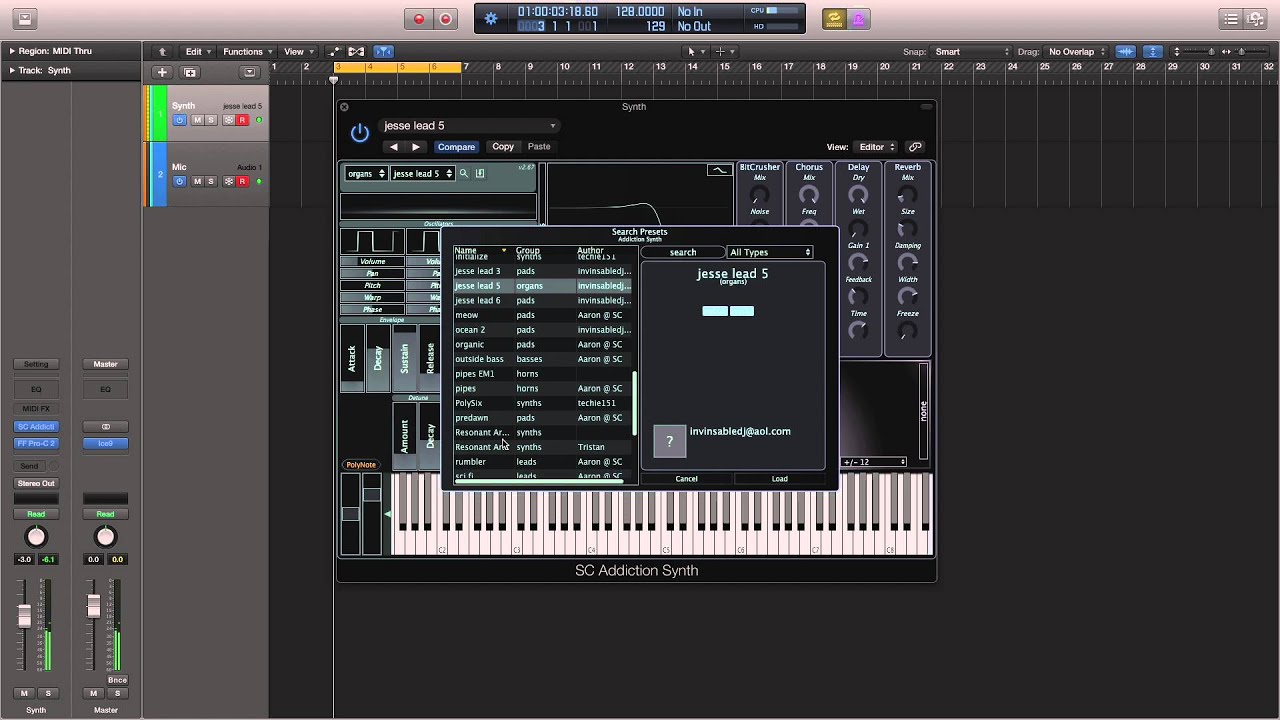This screenshot has width=1280, height=720.
Task: Click the plug-in Link chain icon
Action: coord(915,147)
